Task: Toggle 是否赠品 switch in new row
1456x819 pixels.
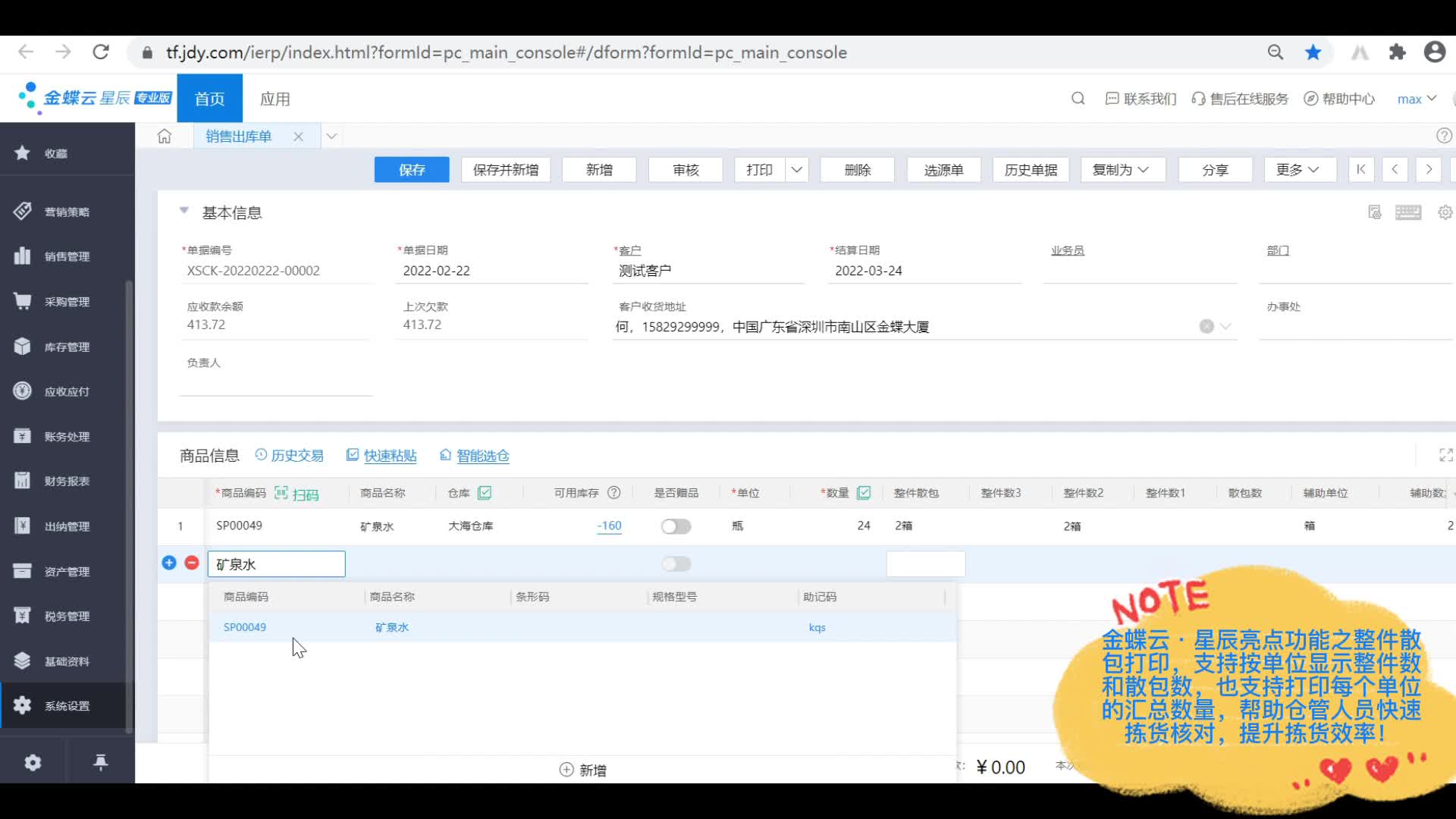Action: pyautogui.click(x=676, y=563)
